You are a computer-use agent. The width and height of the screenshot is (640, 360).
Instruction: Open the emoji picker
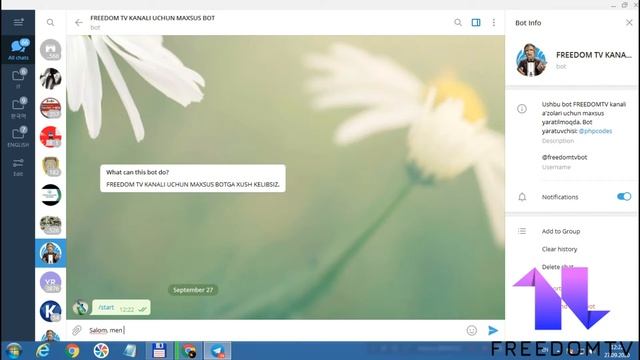[x=471, y=330]
